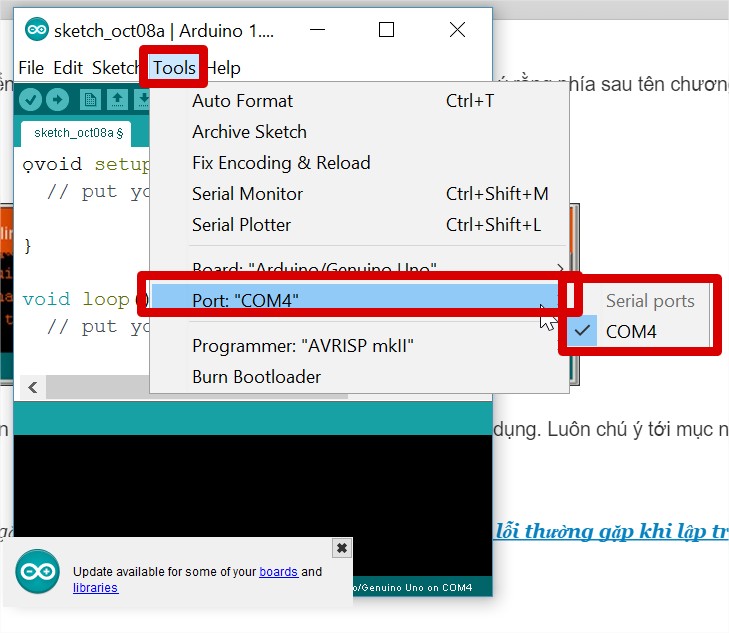This screenshot has width=729, height=633.
Task: Click the void loop code line
Action: coord(86,299)
